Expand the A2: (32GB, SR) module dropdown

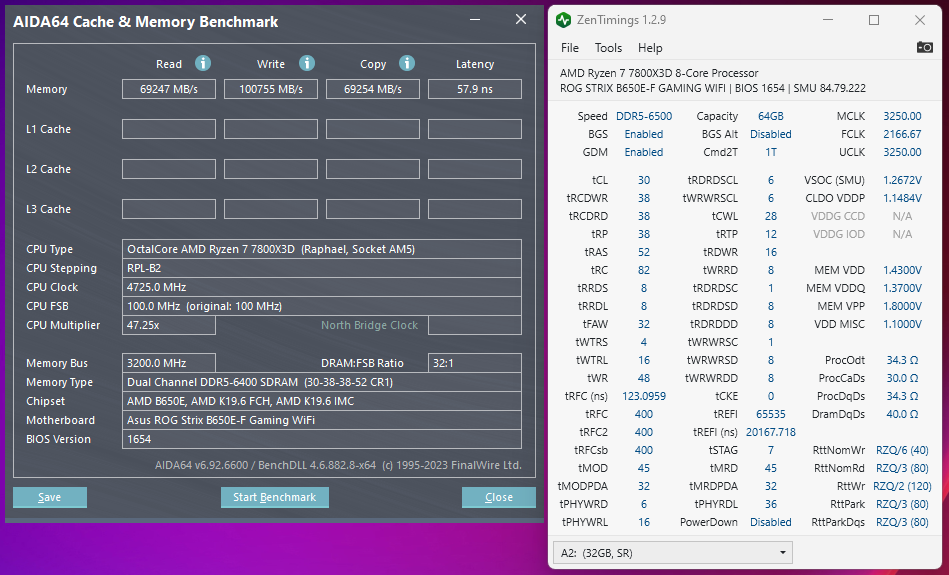(672, 553)
